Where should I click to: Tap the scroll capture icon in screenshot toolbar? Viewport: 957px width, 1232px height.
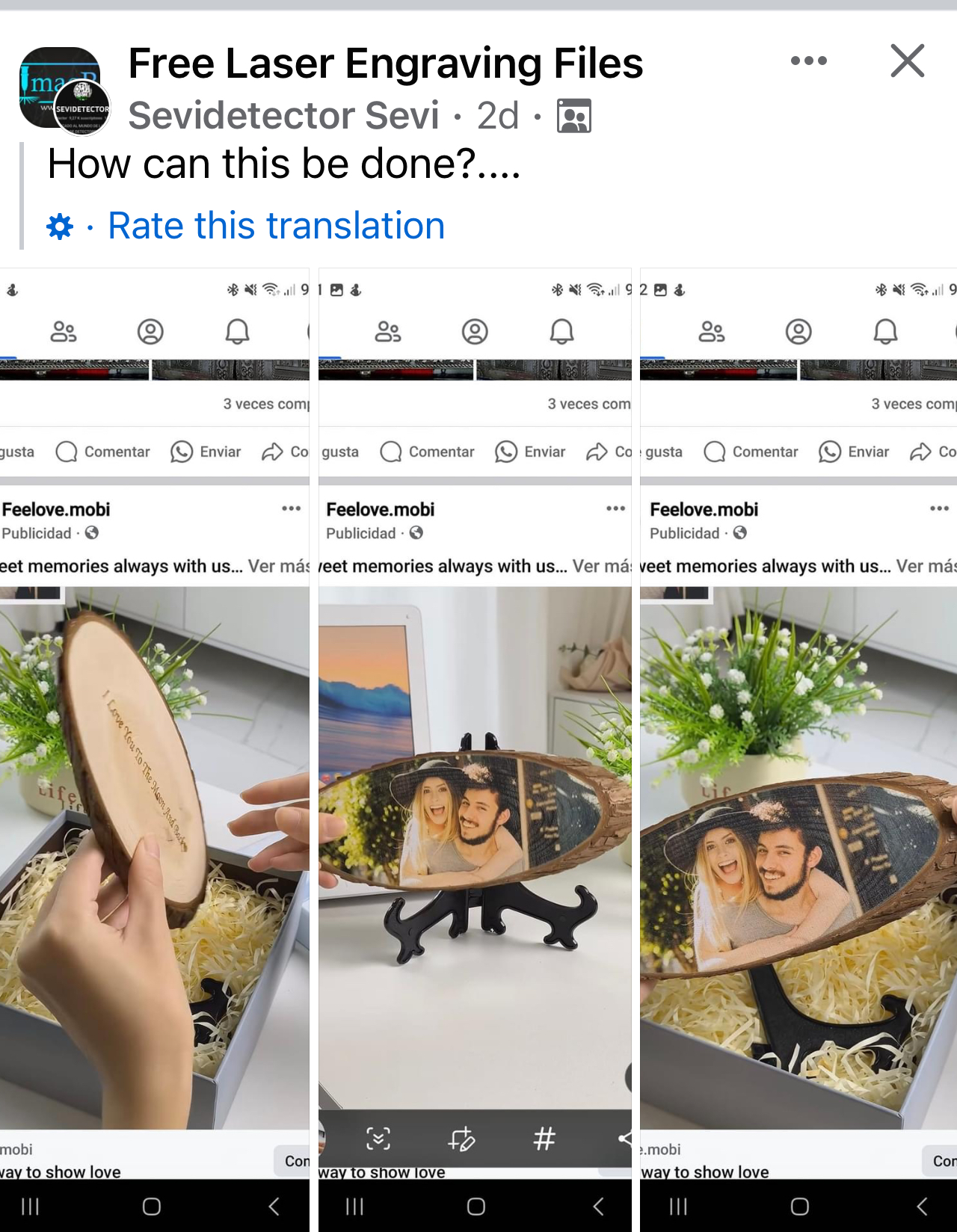[378, 1139]
